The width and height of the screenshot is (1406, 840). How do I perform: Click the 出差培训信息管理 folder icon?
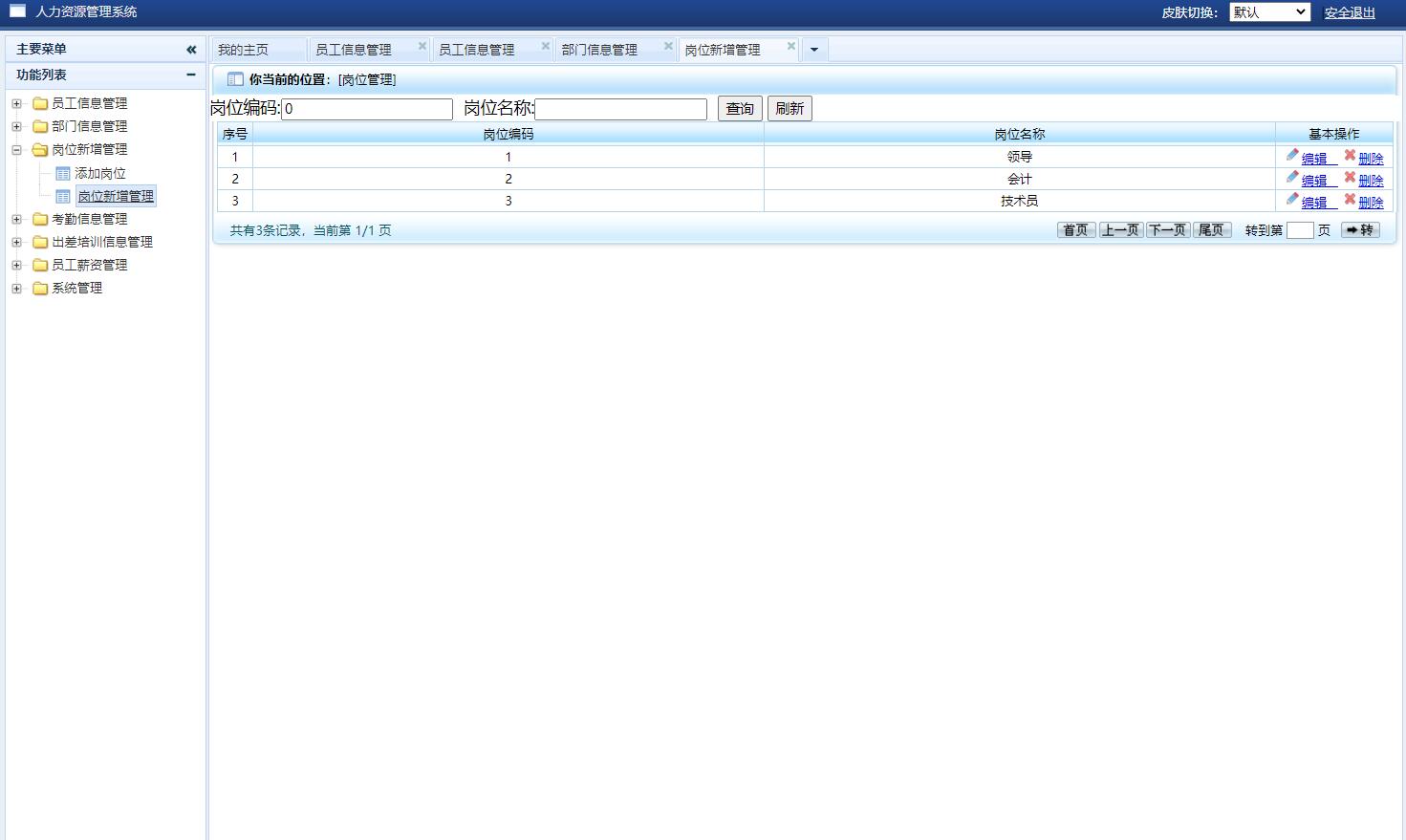tap(40, 242)
